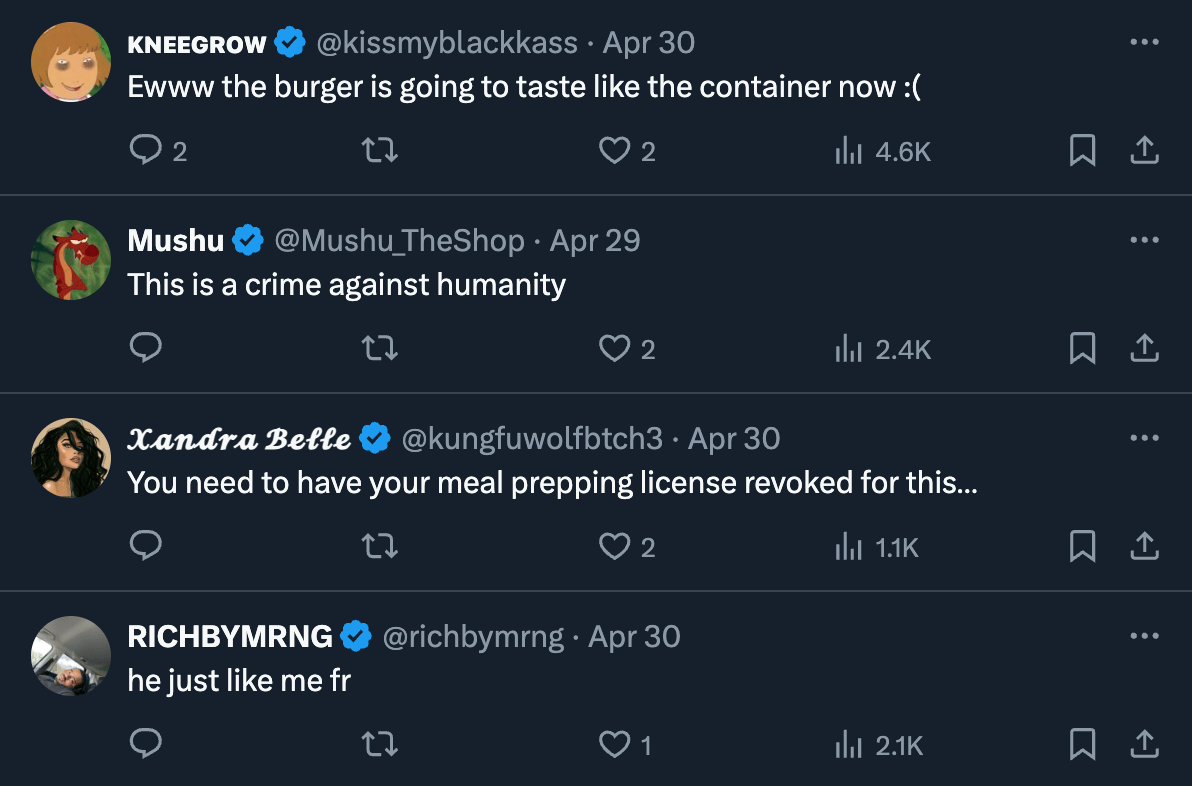Like the 'he just like me fr' tweet
This screenshot has width=1192, height=786.
click(613, 745)
